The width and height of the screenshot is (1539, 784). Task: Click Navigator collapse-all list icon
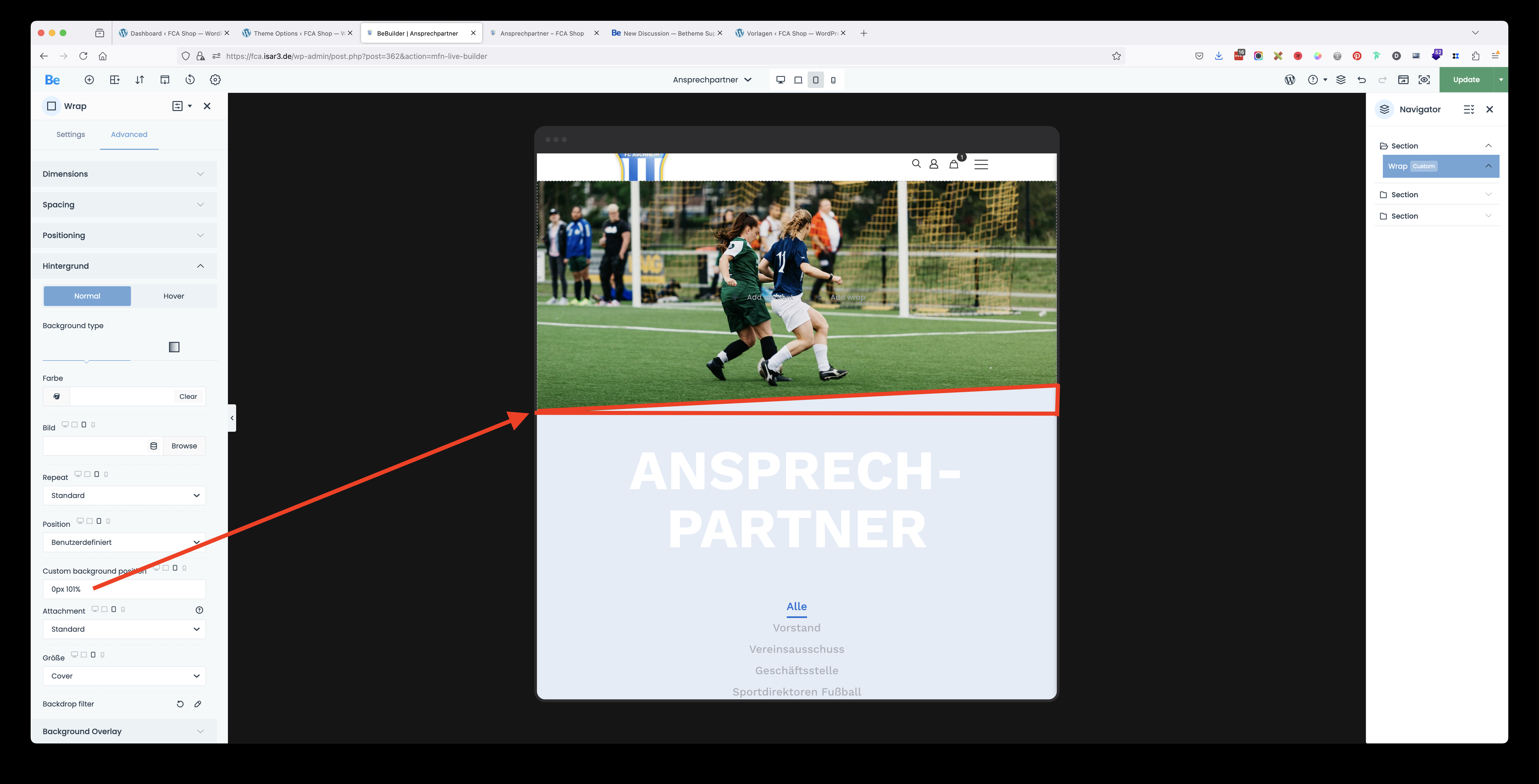click(1469, 110)
